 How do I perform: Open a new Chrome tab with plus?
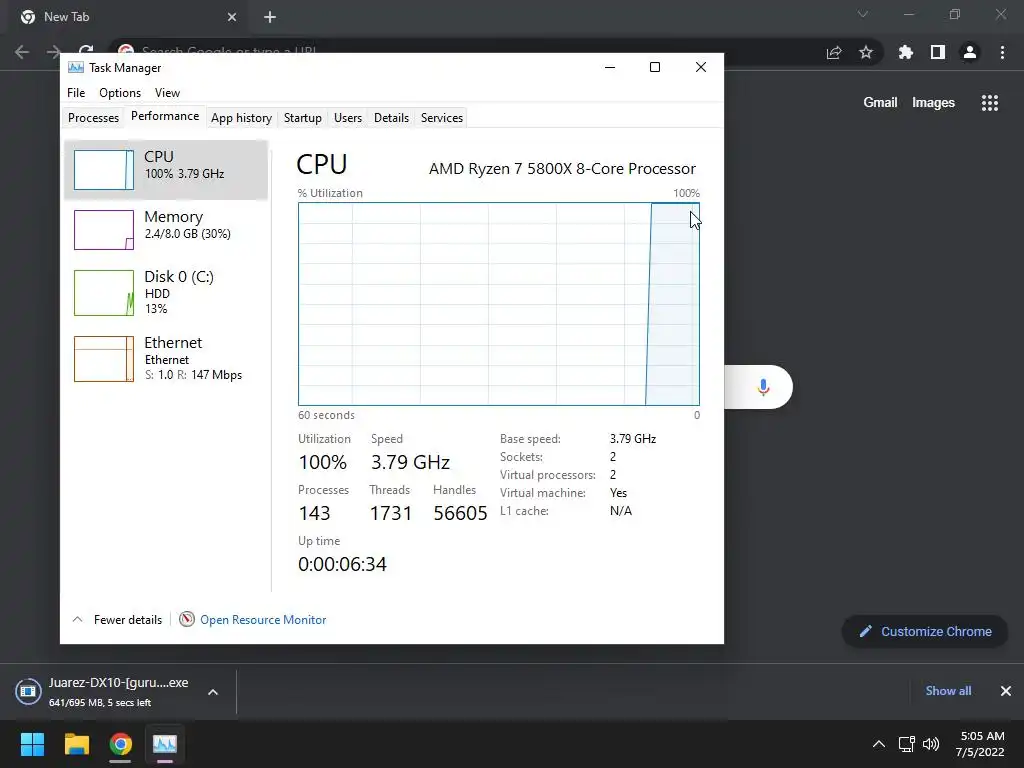coord(270,17)
